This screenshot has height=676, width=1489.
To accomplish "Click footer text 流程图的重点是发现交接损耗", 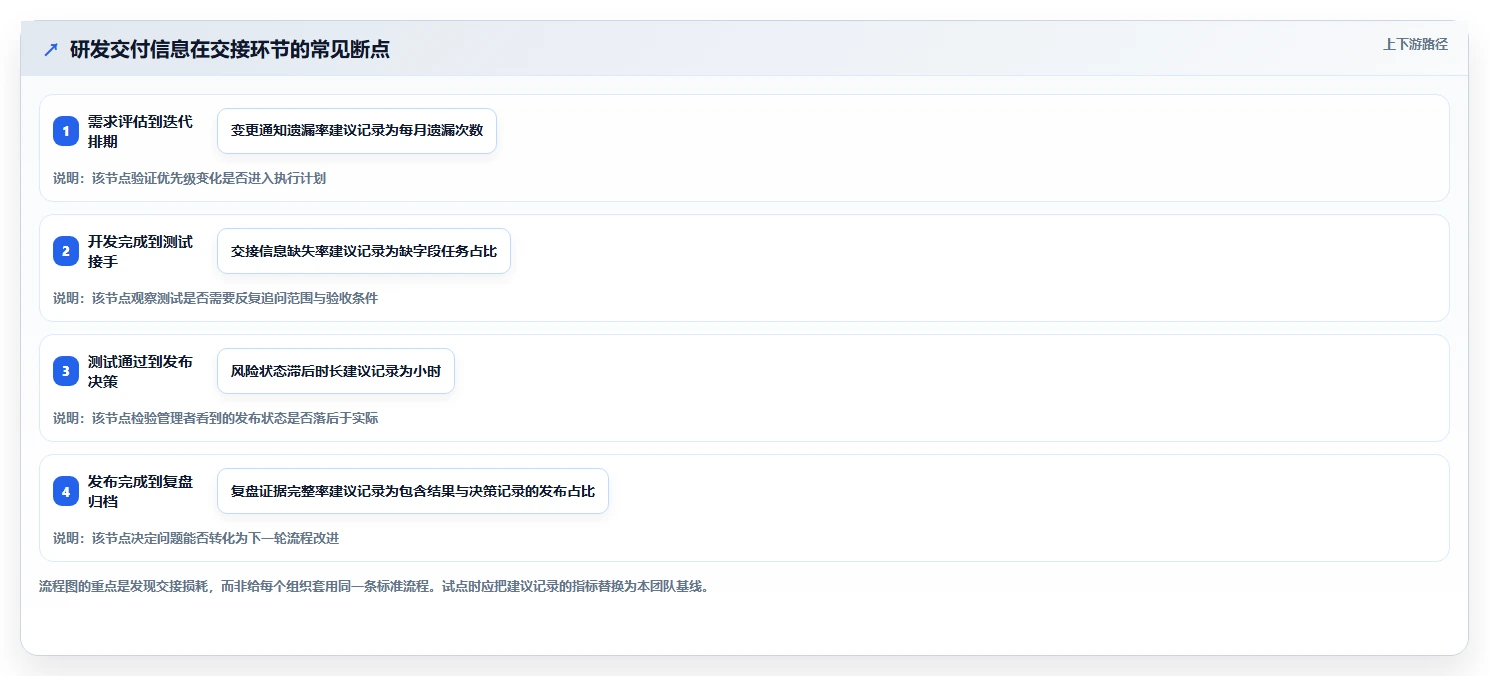I will coord(374,586).
